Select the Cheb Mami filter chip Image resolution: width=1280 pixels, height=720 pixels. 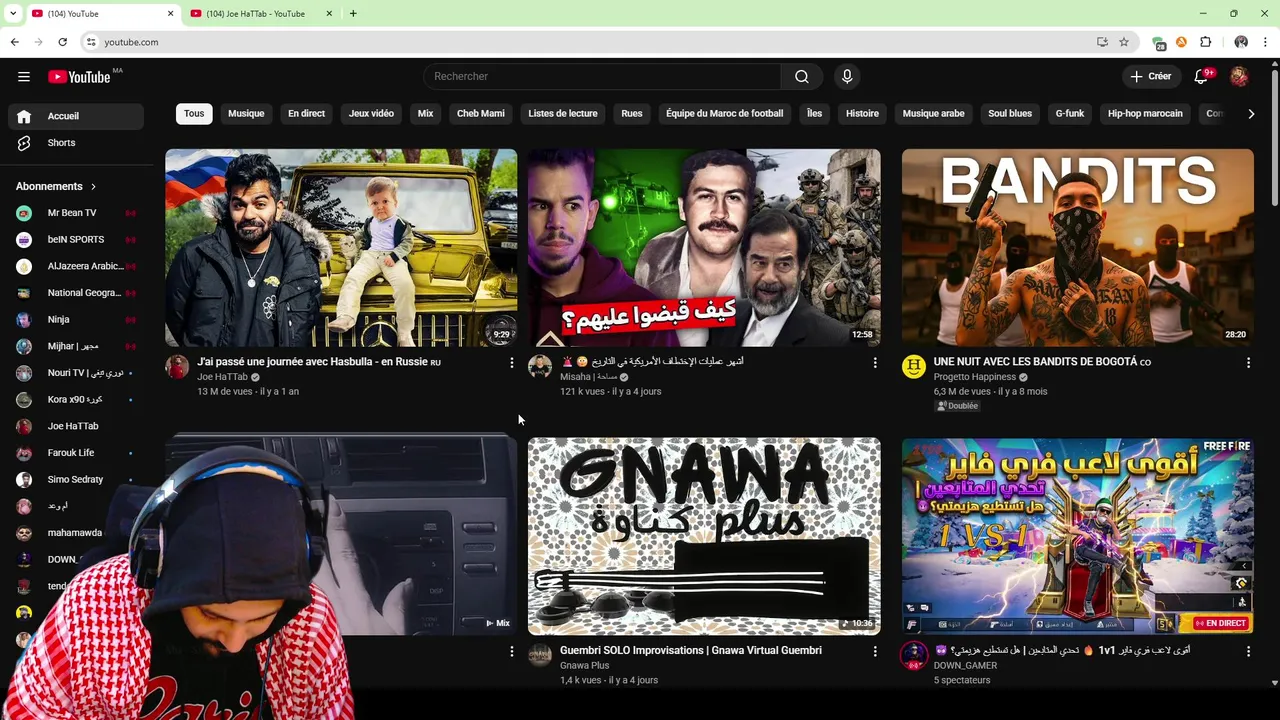point(481,114)
